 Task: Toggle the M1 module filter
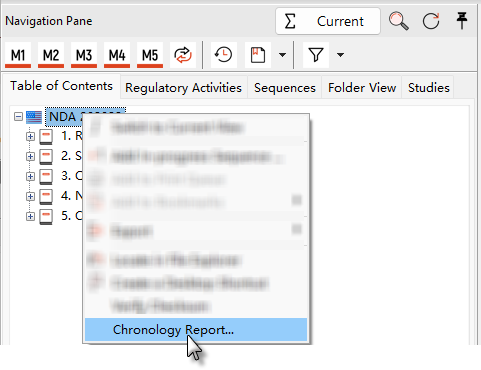(18, 55)
